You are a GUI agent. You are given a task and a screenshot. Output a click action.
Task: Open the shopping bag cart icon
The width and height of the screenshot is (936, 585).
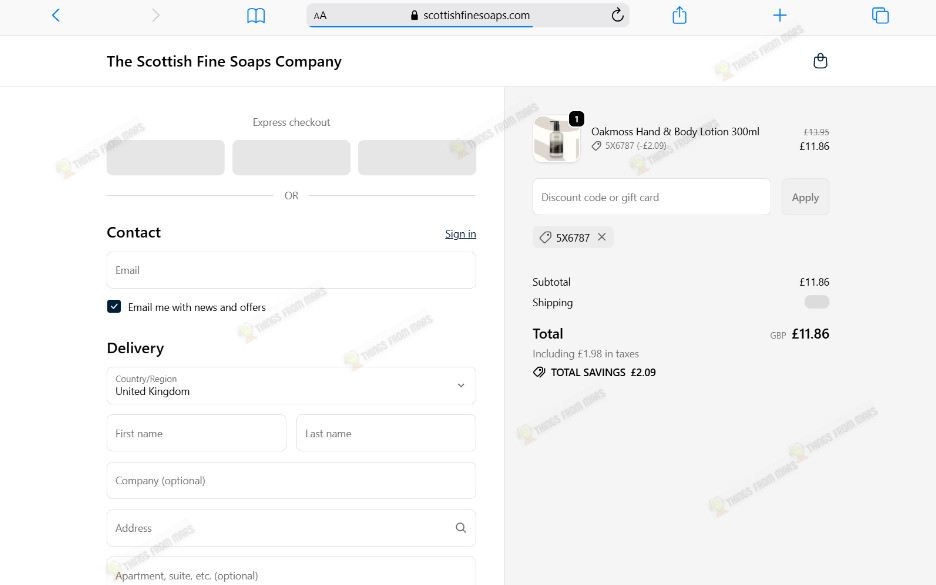(x=820, y=61)
